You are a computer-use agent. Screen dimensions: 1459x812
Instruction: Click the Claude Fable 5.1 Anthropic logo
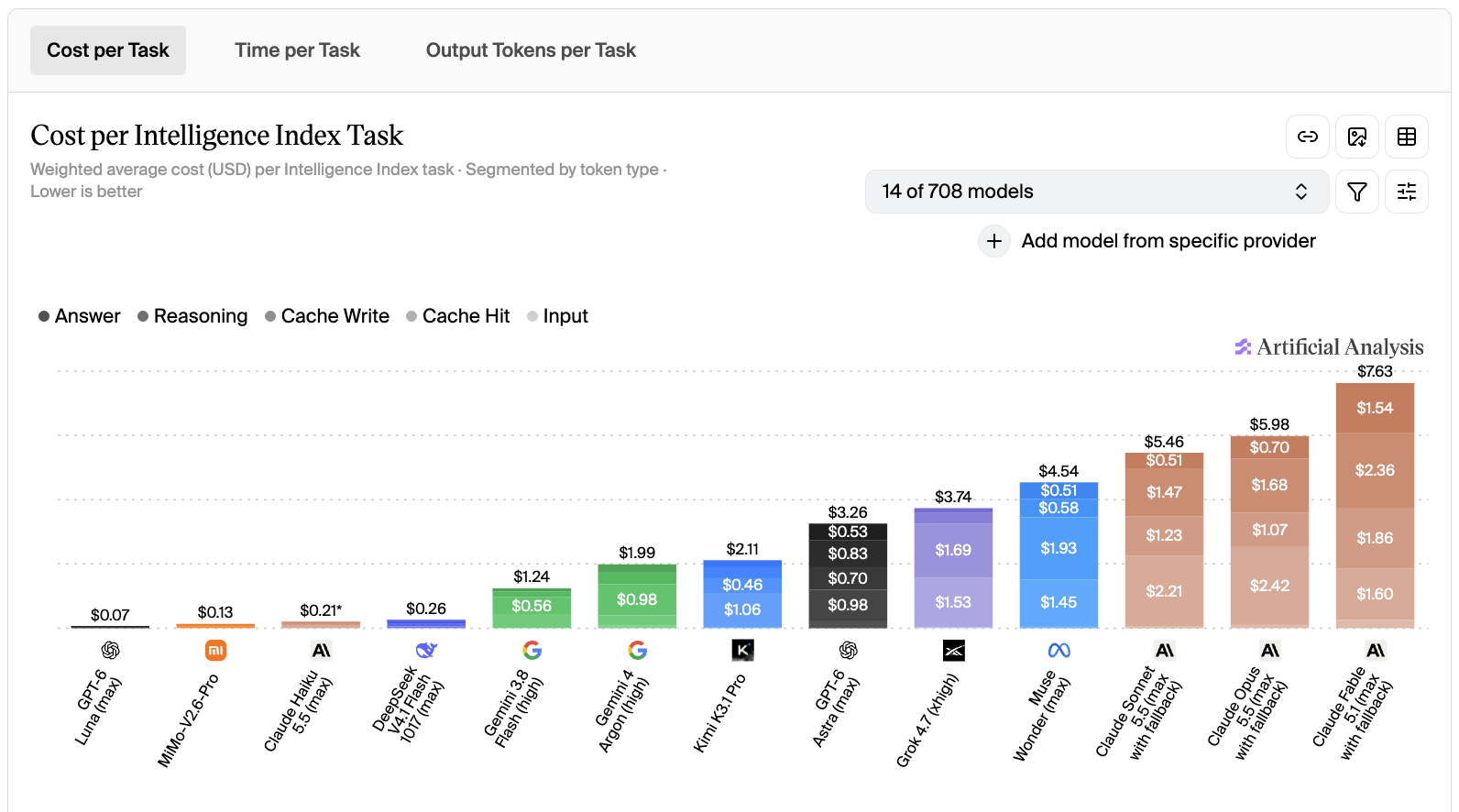pyautogui.click(x=1375, y=651)
